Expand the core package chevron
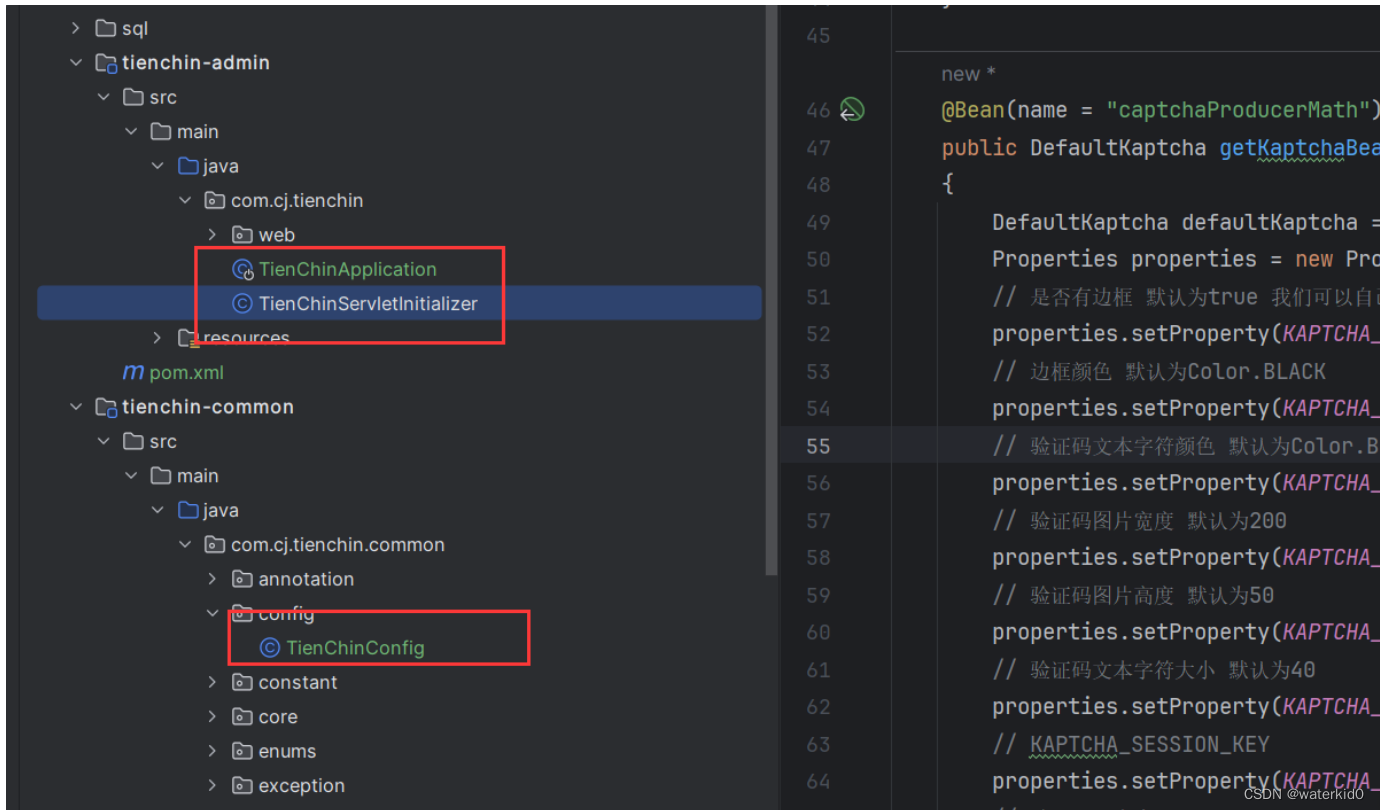The width and height of the screenshot is (1380, 810). [212, 717]
